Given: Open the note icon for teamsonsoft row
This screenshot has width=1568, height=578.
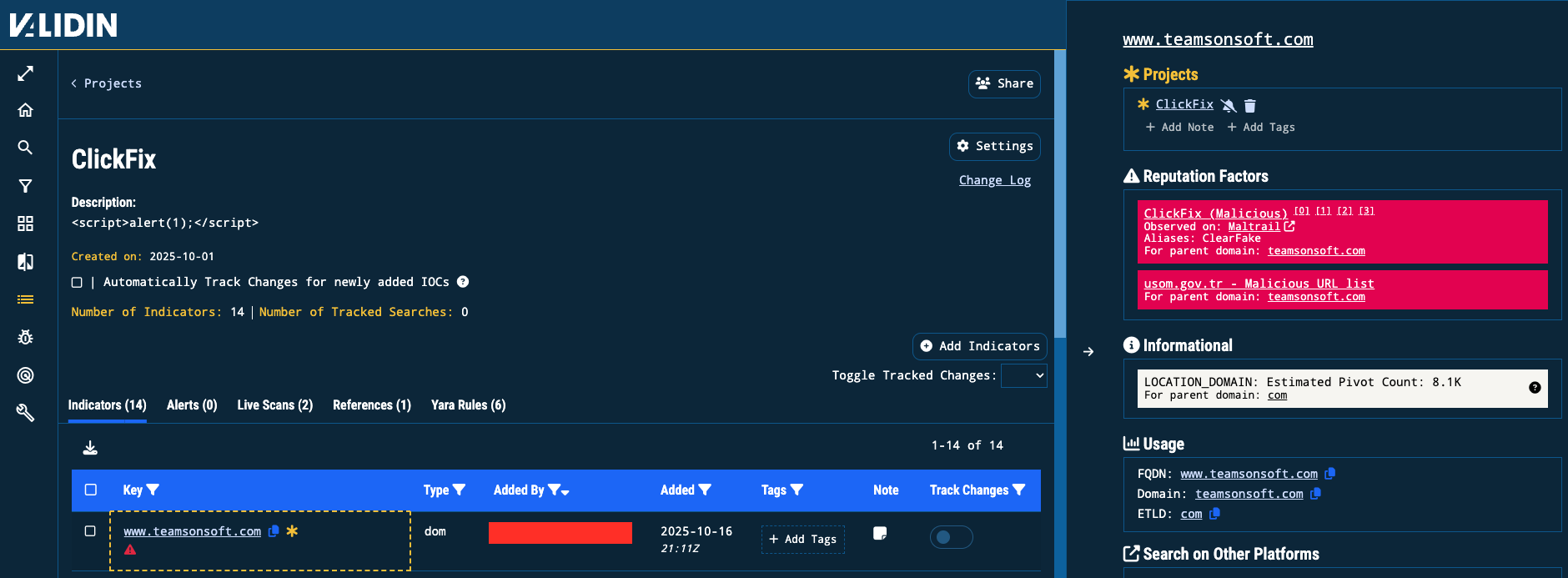Looking at the screenshot, I should [879, 534].
